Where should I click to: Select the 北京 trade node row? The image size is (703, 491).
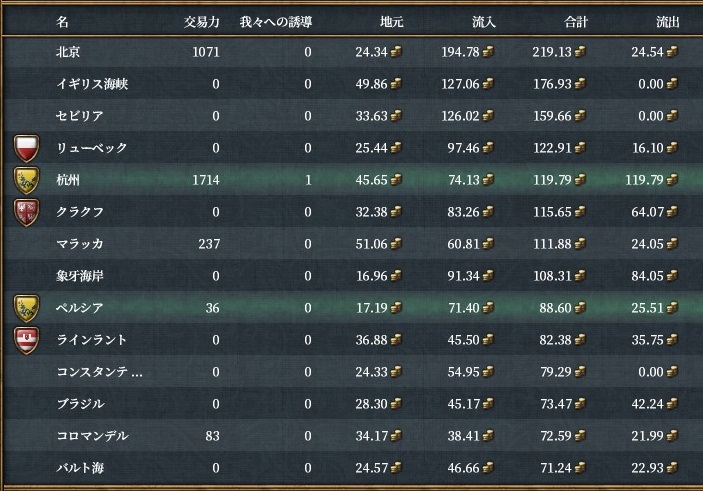[x=70, y=52]
